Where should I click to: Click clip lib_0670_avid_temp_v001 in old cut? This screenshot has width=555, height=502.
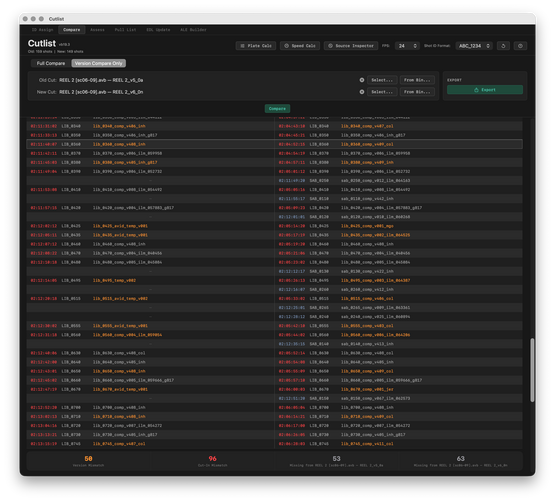120,389
